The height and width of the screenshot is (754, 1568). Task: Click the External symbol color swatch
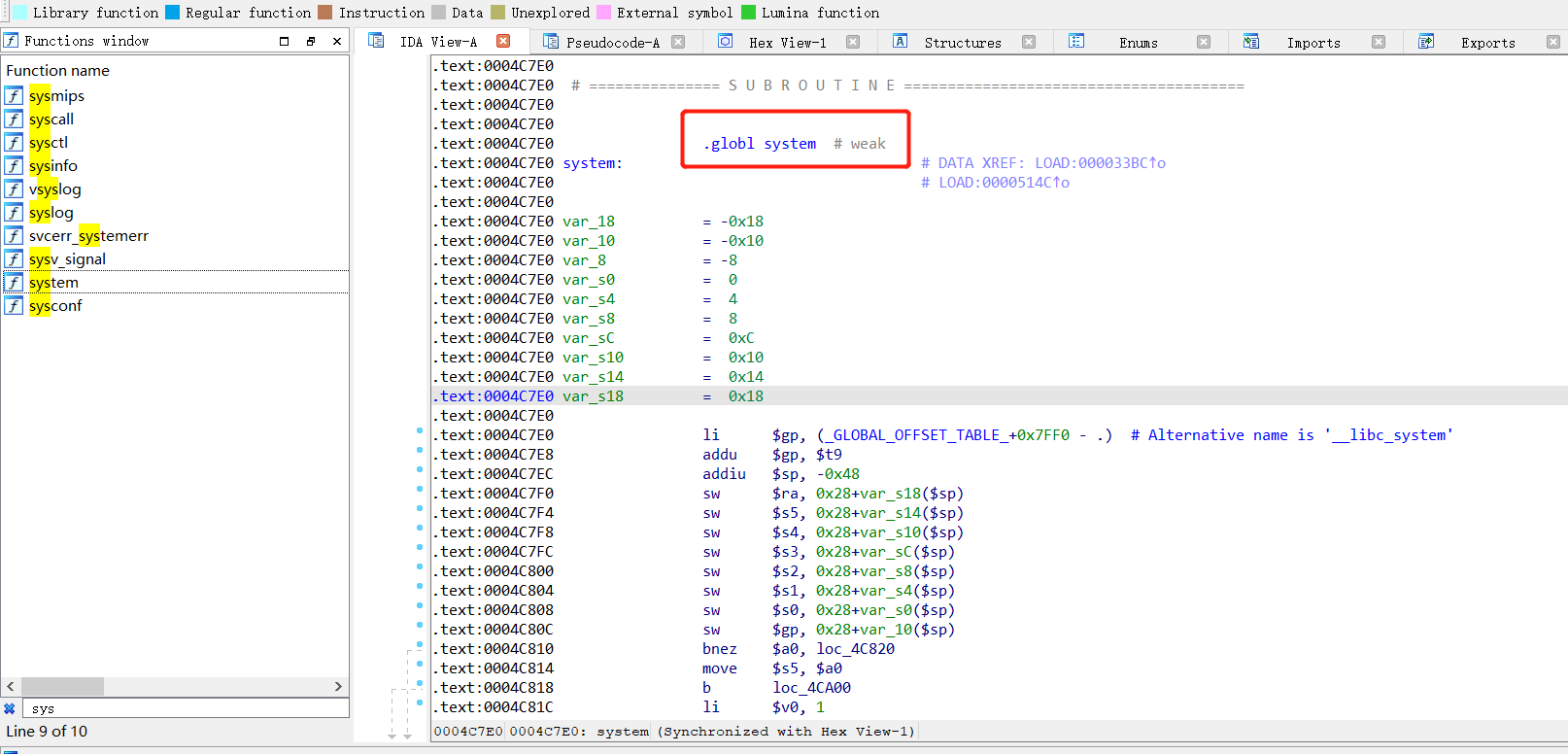(603, 13)
